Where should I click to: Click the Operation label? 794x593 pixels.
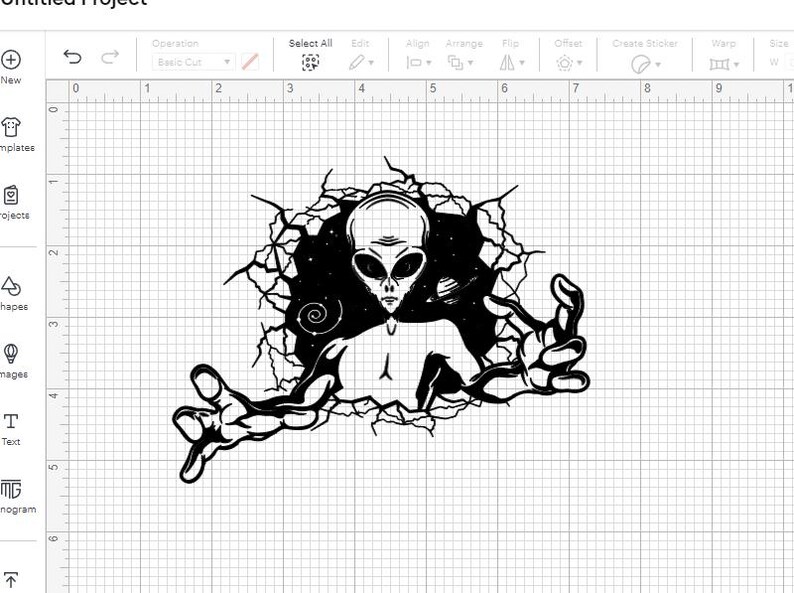click(175, 44)
